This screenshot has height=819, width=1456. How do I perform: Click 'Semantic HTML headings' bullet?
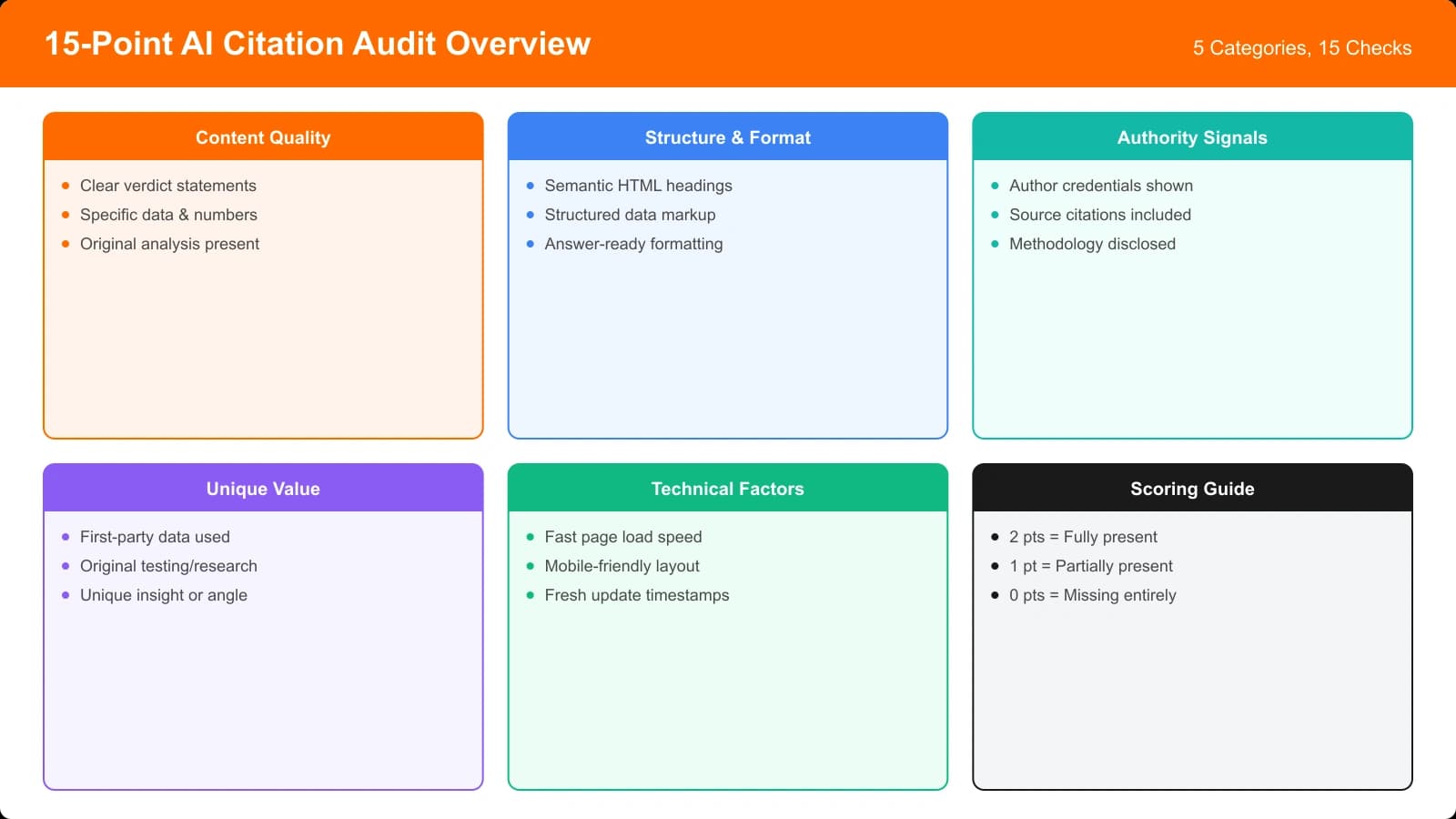pos(638,185)
